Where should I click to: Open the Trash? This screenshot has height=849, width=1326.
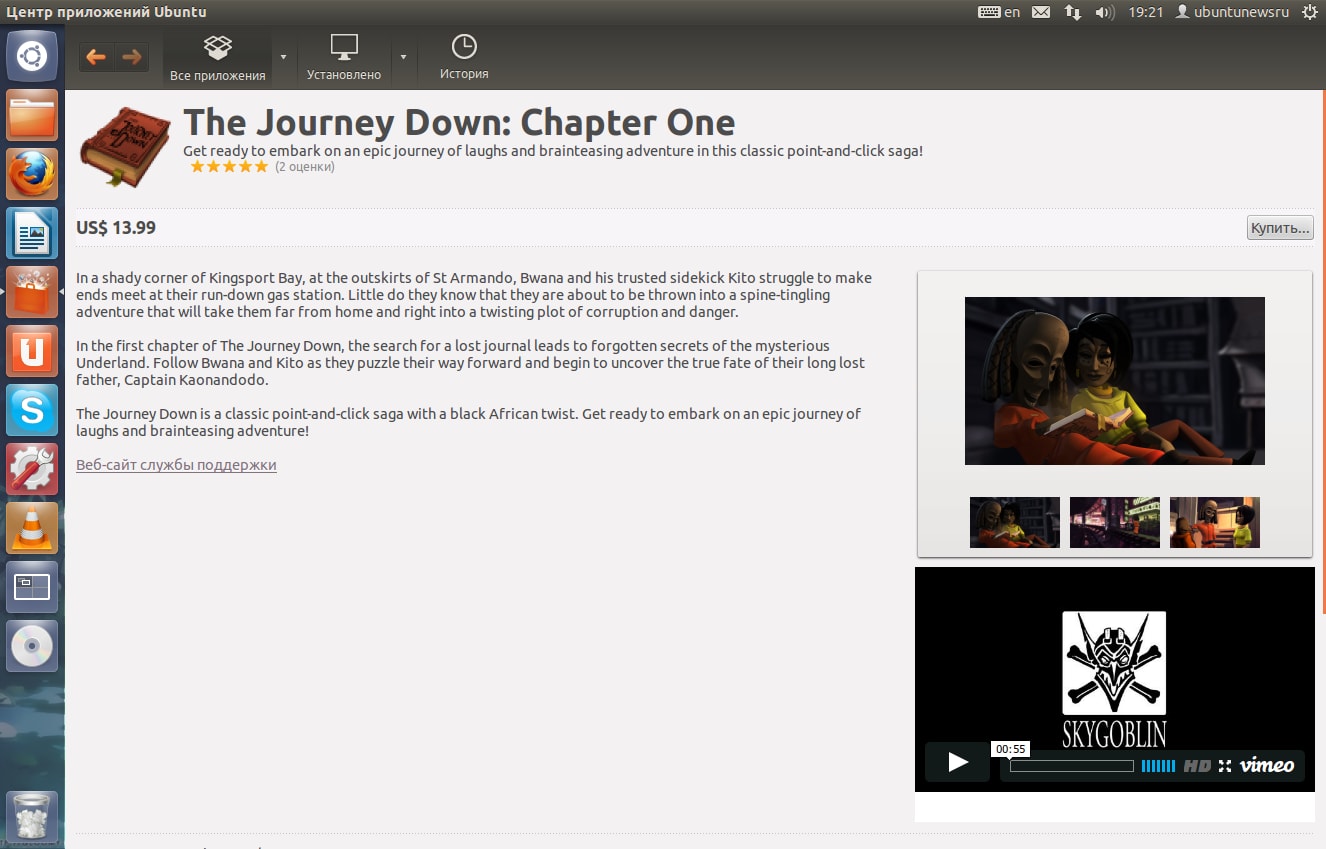pos(32,817)
